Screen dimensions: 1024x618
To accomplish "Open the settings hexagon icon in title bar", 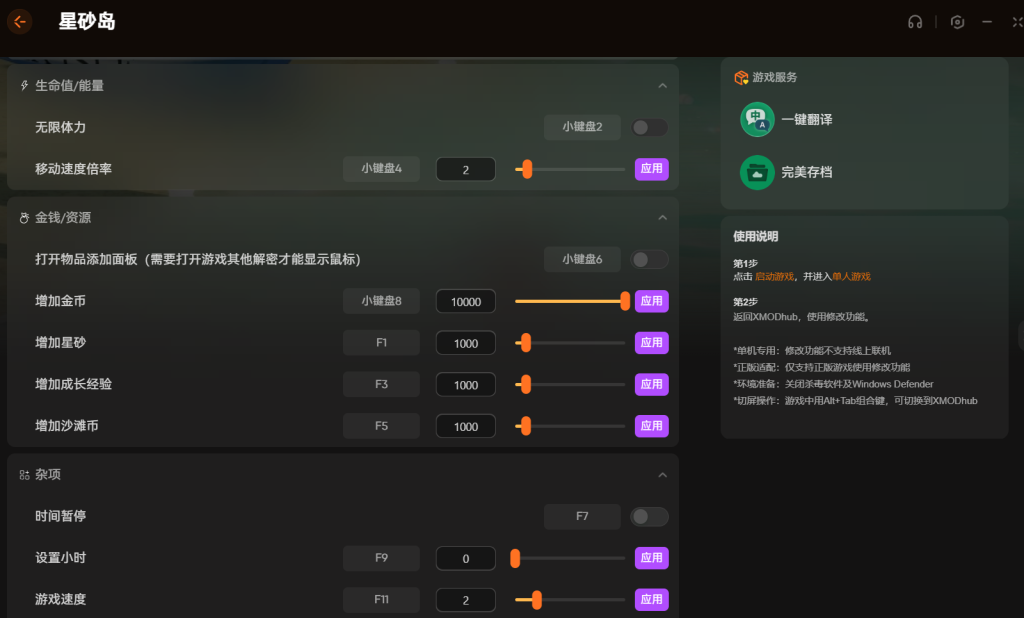I will [957, 22].
